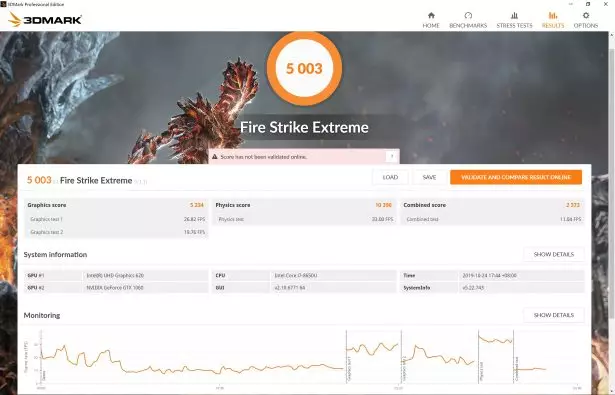Click the System information heading
615x395 pixels.
55,255
